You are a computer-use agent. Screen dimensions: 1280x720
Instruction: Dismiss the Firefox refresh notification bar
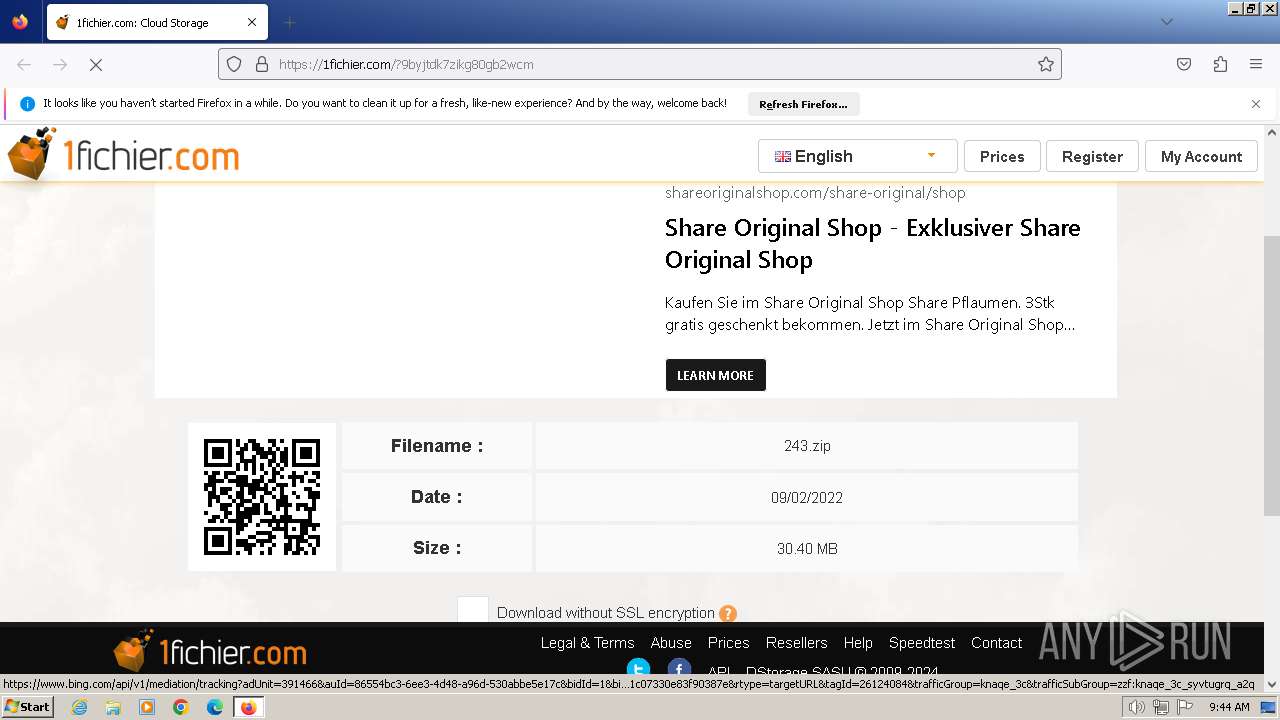pos(1256,104)
